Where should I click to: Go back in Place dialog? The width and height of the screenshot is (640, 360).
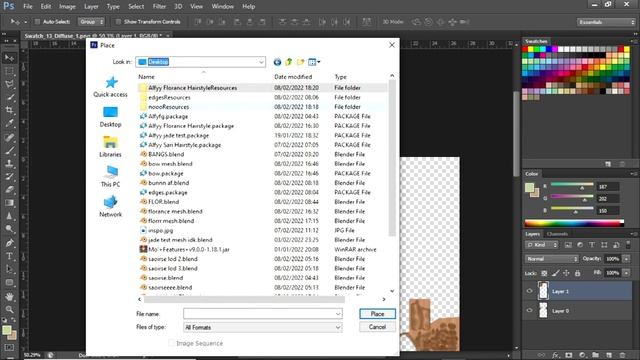point(277,62)
